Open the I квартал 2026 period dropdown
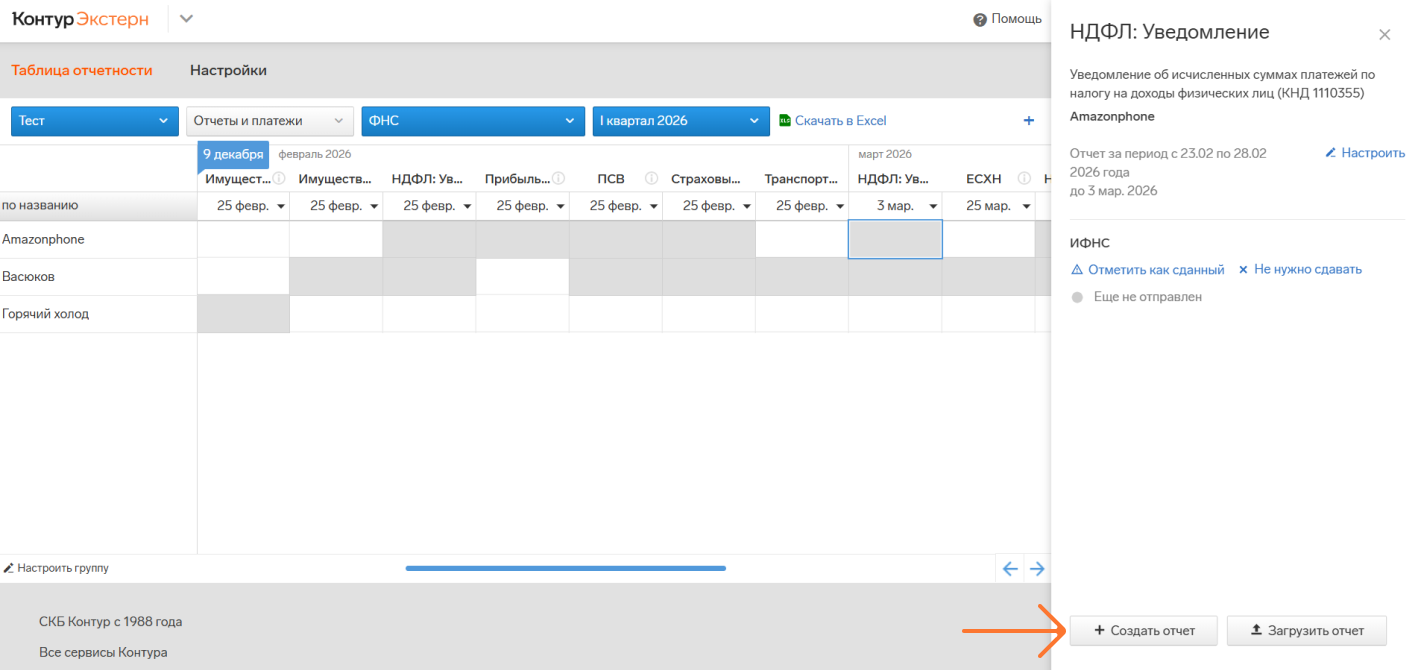Screen dimensions: 1418x670 coord(681,121)
